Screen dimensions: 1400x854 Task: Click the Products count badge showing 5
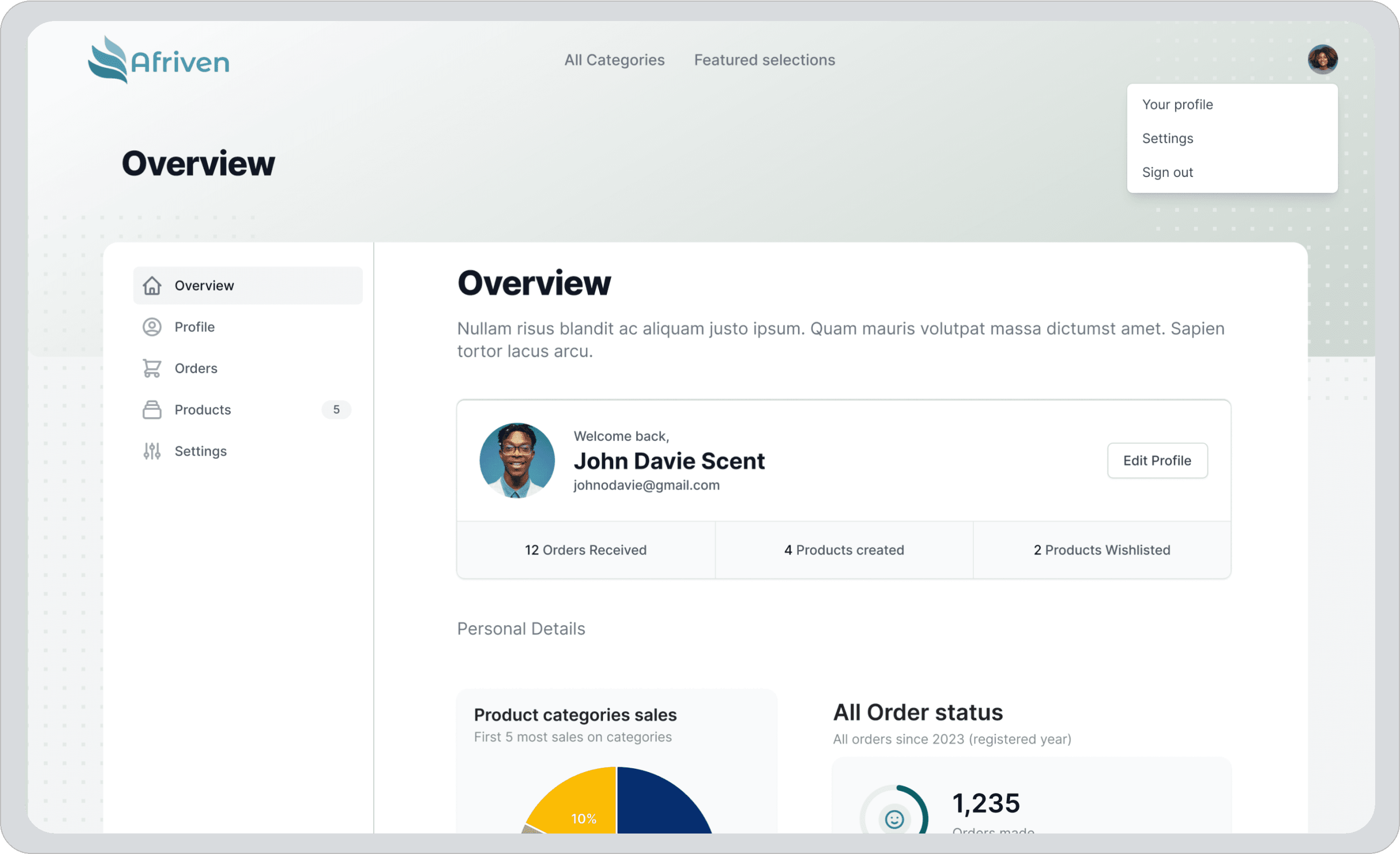tap(337, 409)
